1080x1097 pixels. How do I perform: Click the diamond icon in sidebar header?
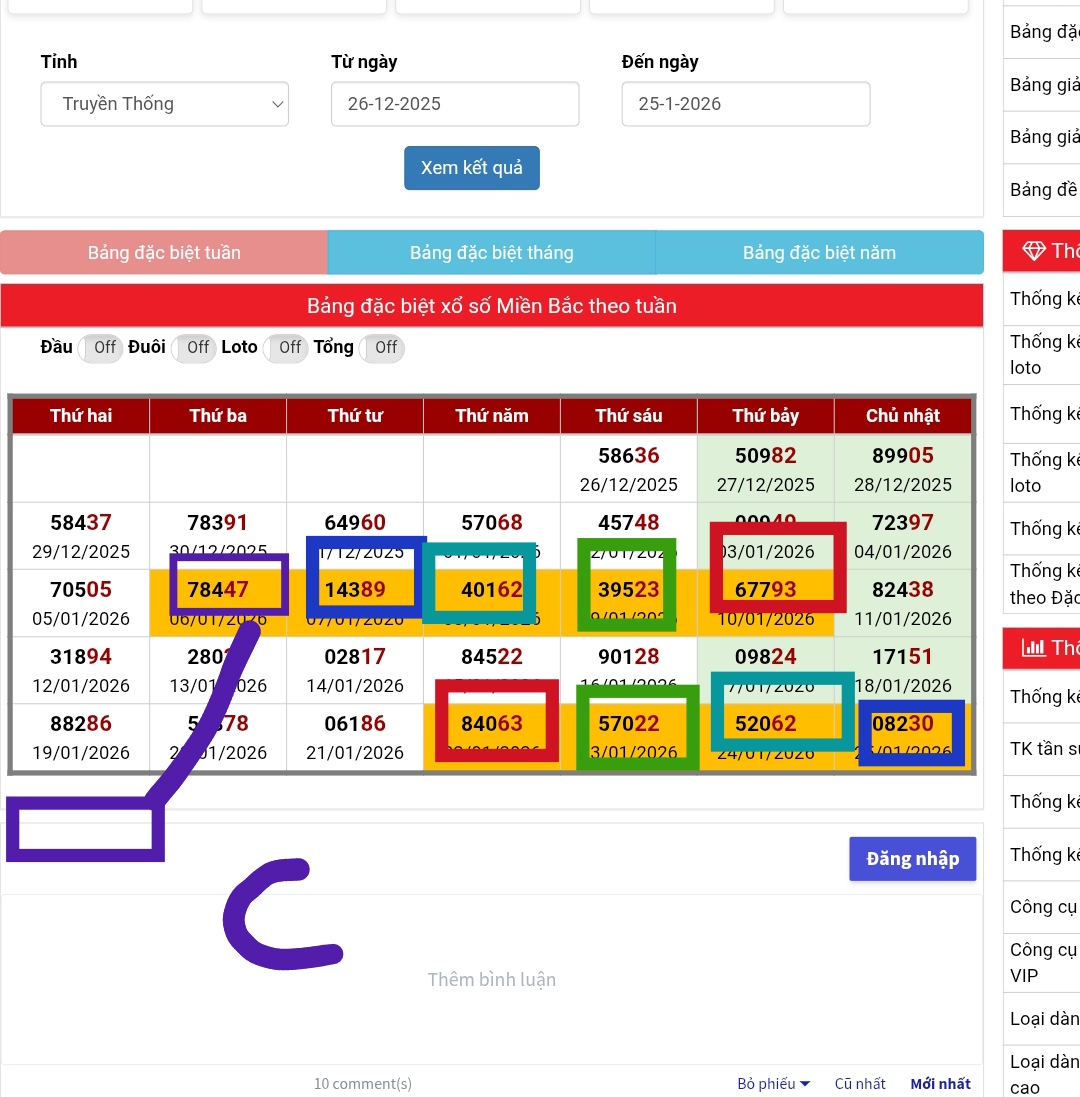coord(1033,251)
